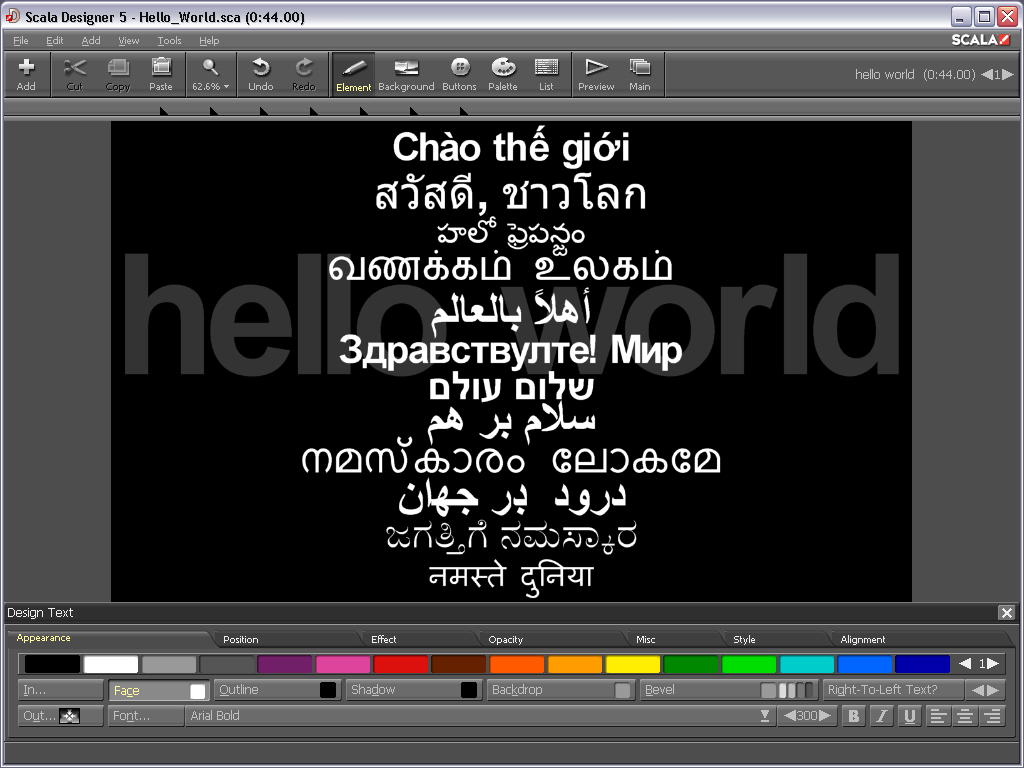Close the Design Text panel
1024x768 pixels.
pos(1006,613)
